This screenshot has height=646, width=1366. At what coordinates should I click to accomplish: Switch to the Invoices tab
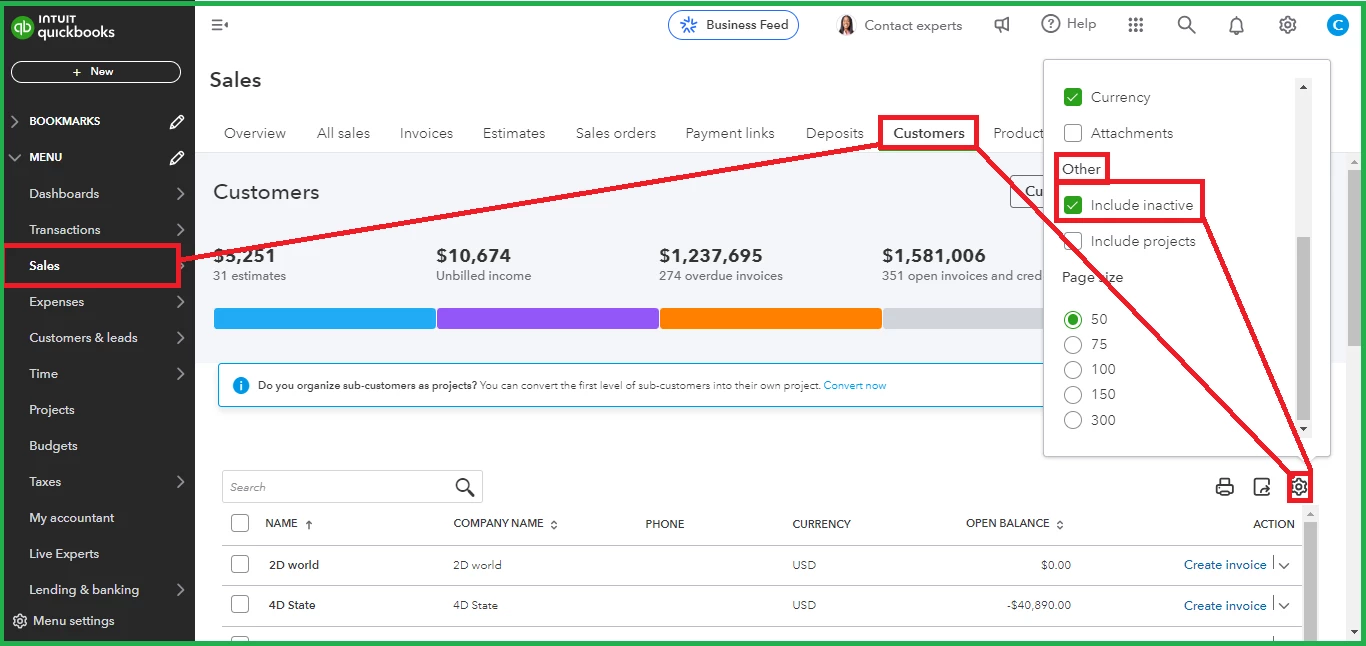click(426, 133)
